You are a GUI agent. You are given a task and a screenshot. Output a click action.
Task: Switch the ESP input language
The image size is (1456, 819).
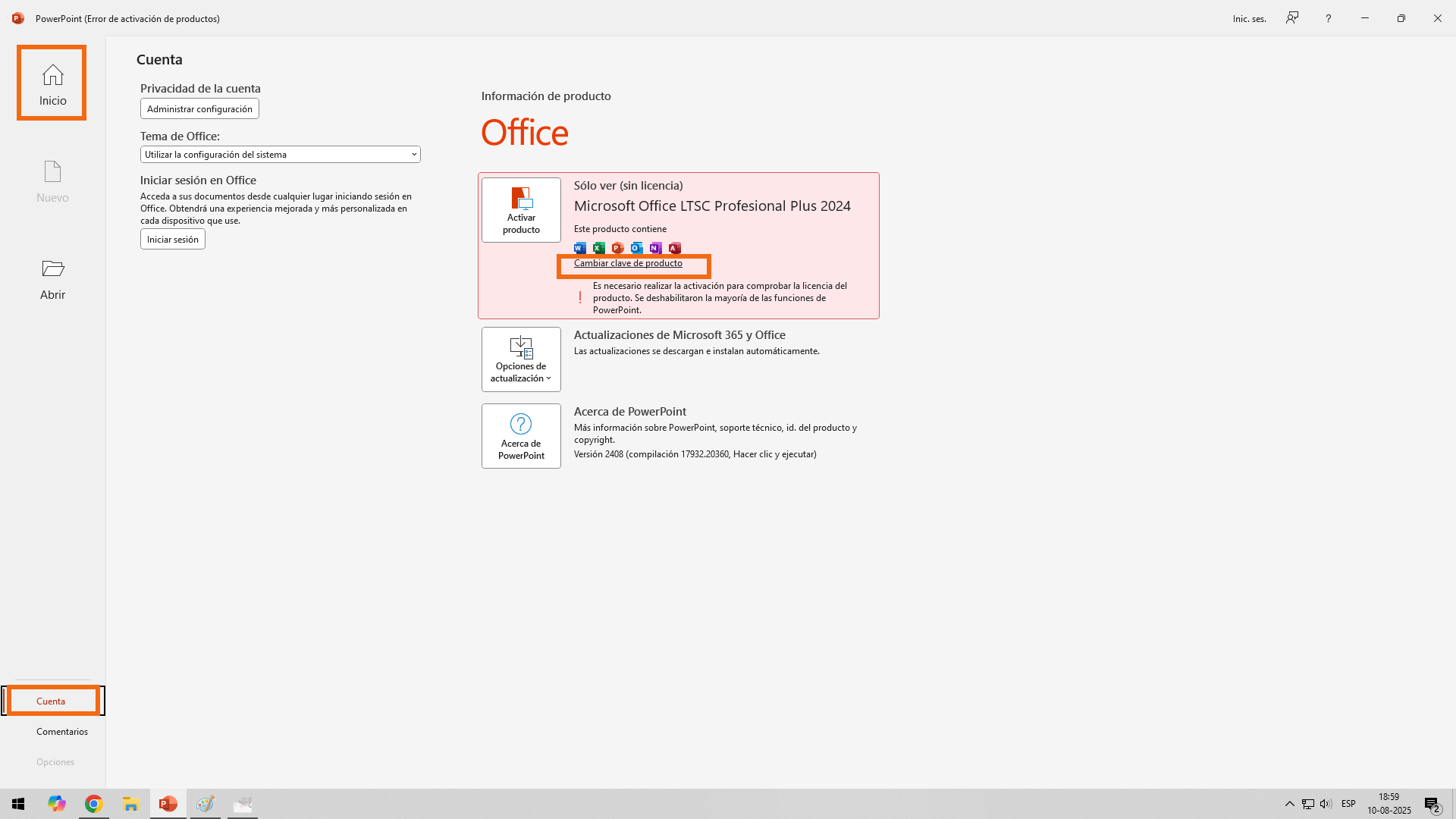tap(1348, 804)
